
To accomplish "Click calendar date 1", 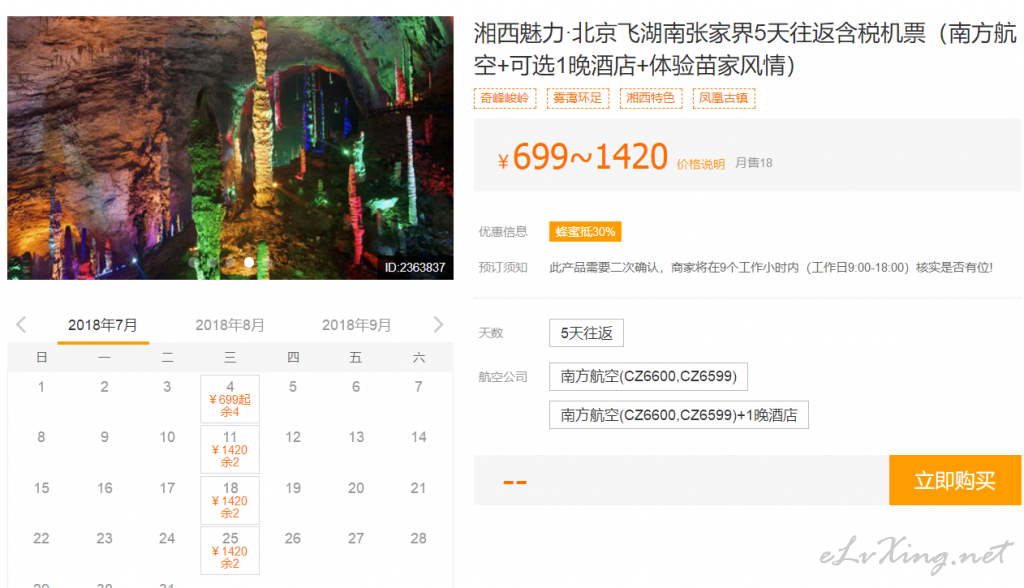I will [41, 387].
